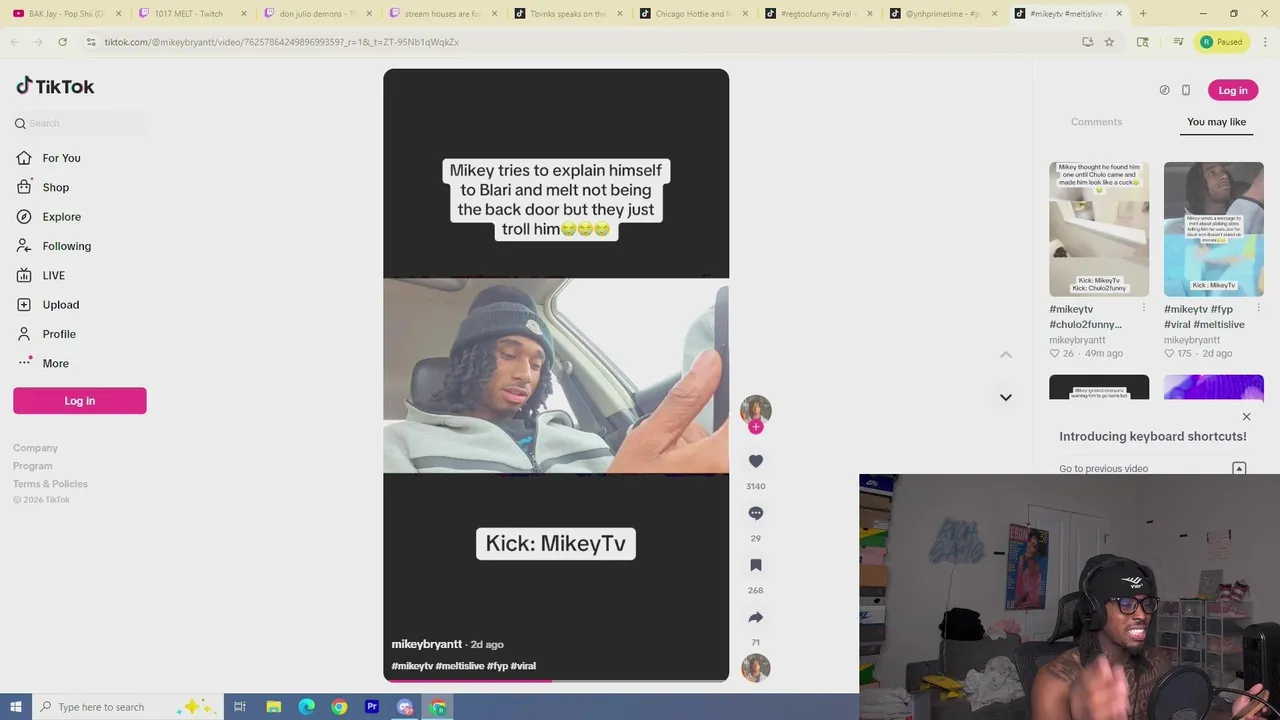Click the pink sidebar Log in button
This screenshot has height=720, width=1280.
point(80,401)
